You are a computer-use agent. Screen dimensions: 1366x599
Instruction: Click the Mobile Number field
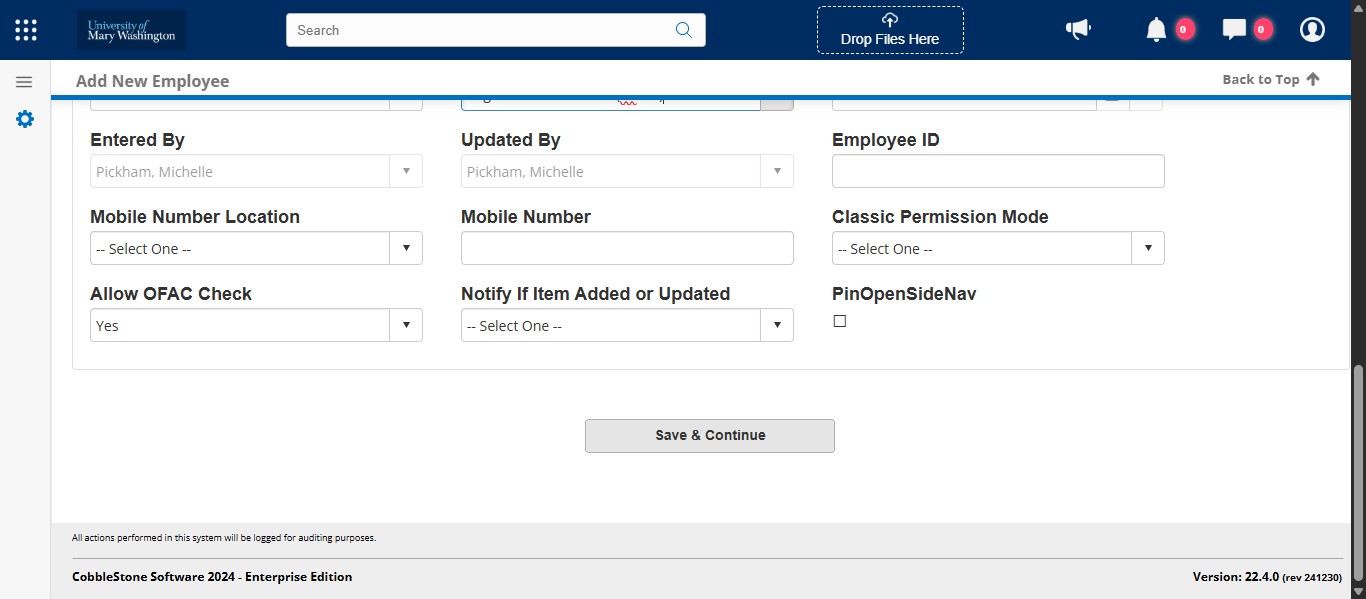[x=627, y=248]
